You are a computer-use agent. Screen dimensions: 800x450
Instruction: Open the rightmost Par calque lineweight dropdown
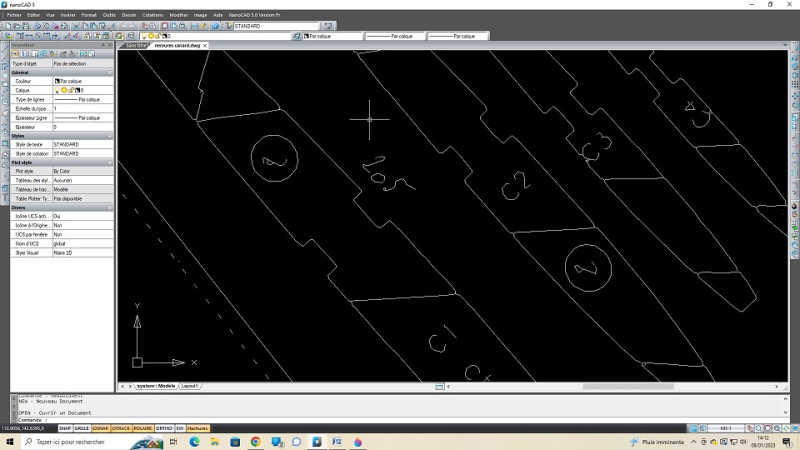458,36
